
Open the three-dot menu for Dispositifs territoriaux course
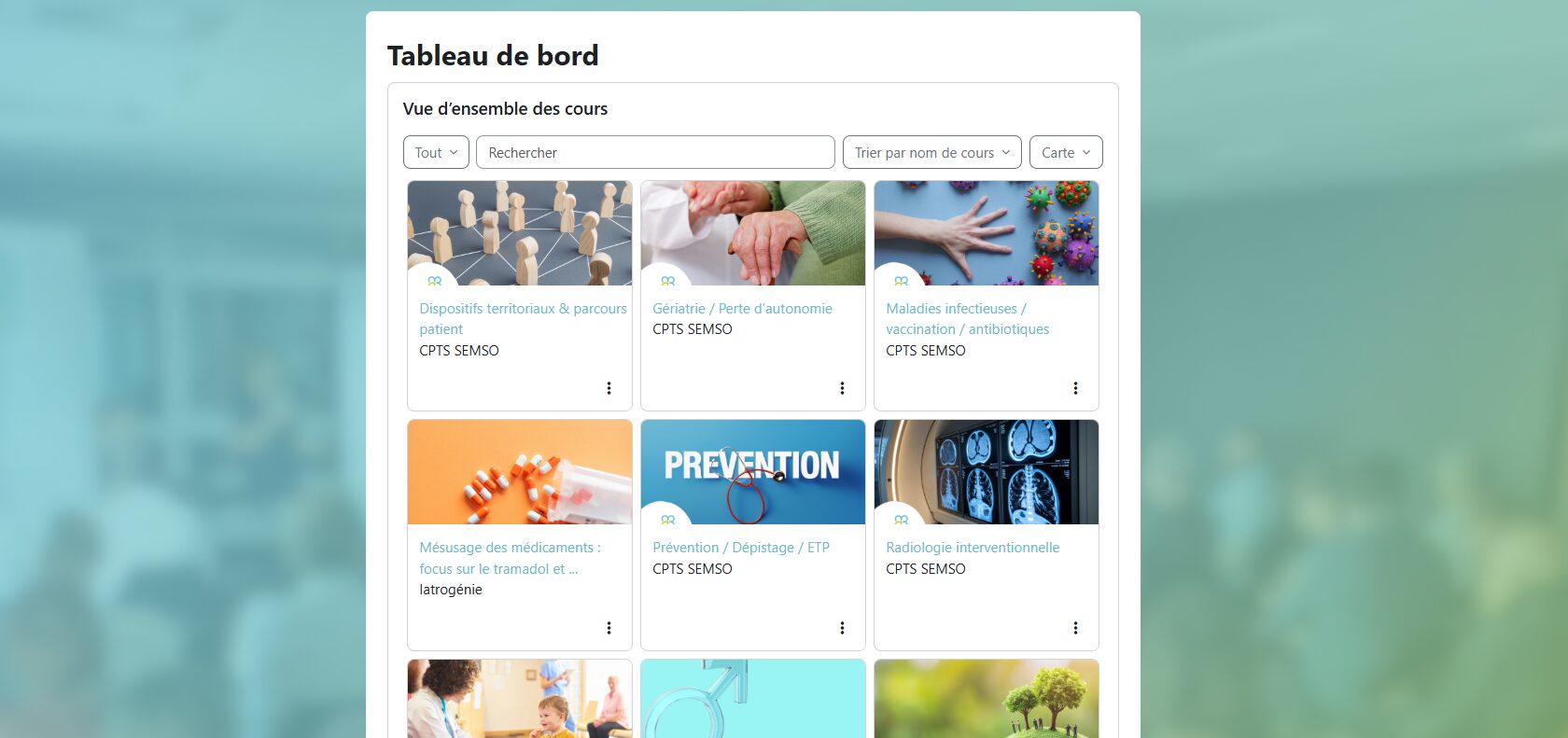point(609,388)
